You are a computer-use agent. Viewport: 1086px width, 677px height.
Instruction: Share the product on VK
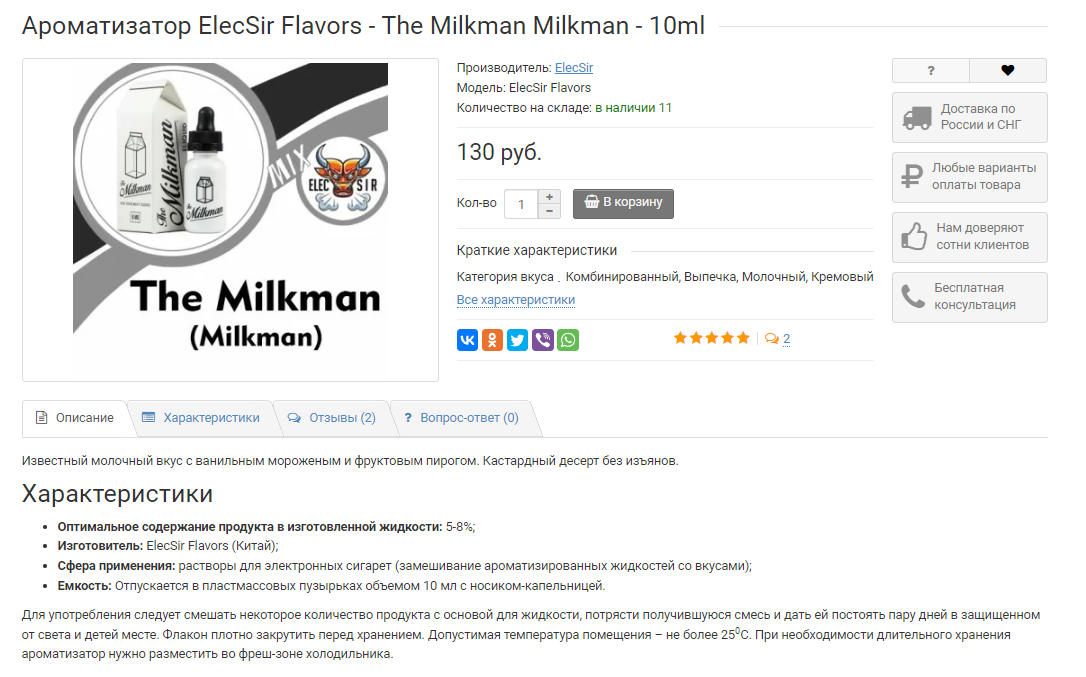click(x=468, y=340)
